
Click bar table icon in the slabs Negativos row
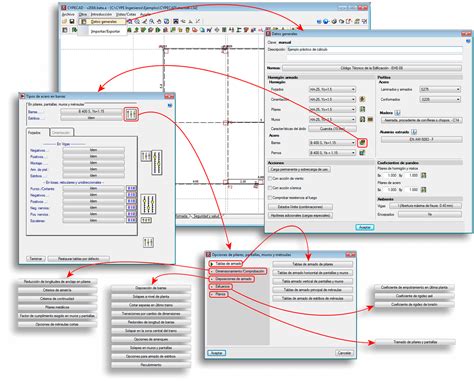(x=132, y=195)
